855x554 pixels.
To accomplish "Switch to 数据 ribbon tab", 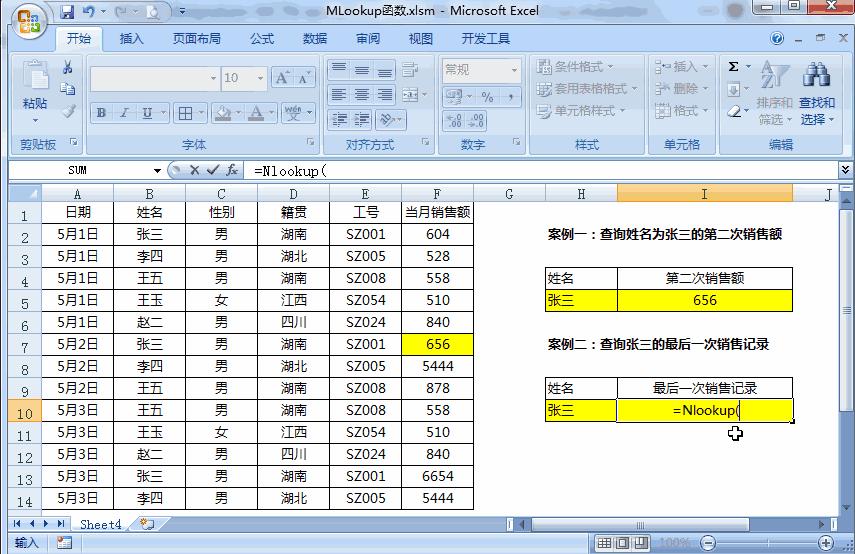I will pyautogui.click(x=315, y=38).
